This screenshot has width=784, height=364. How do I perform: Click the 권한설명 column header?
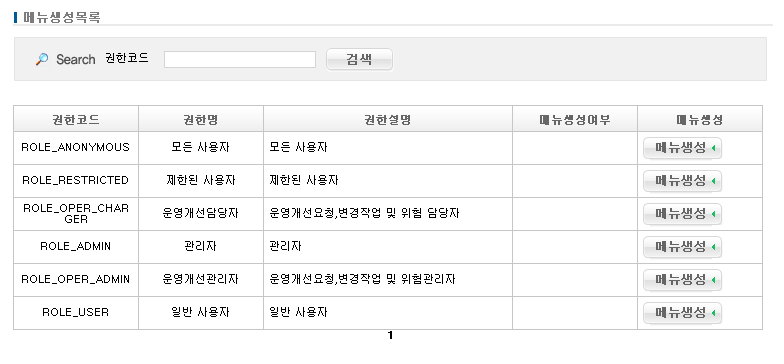tap(388, 119)
